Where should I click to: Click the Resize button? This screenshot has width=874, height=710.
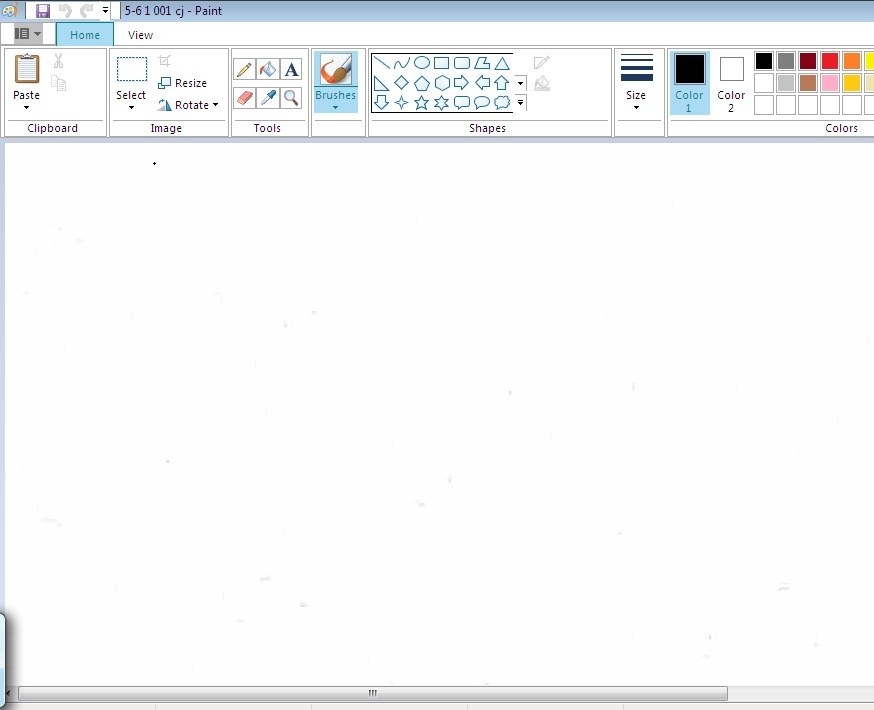point(182,83)
